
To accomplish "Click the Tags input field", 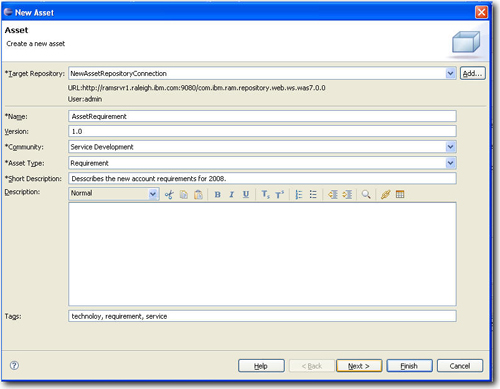I will pyautogui.click(x=262, y=316).
